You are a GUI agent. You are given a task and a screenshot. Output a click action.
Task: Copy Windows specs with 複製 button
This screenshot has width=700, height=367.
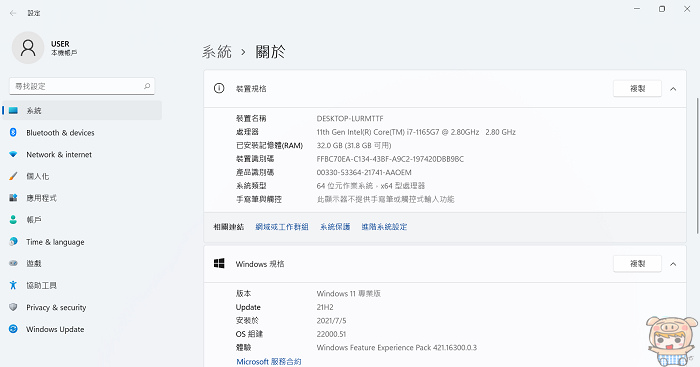pyautogui.click(x=637, y=263)
